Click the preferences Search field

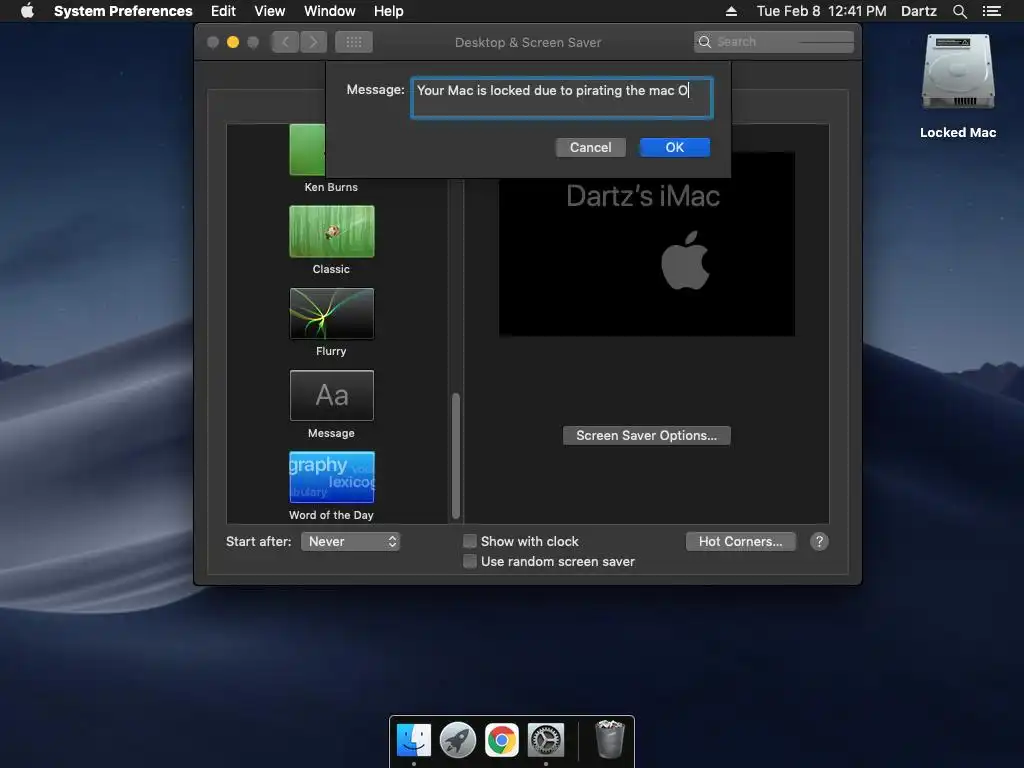[774, 42]
